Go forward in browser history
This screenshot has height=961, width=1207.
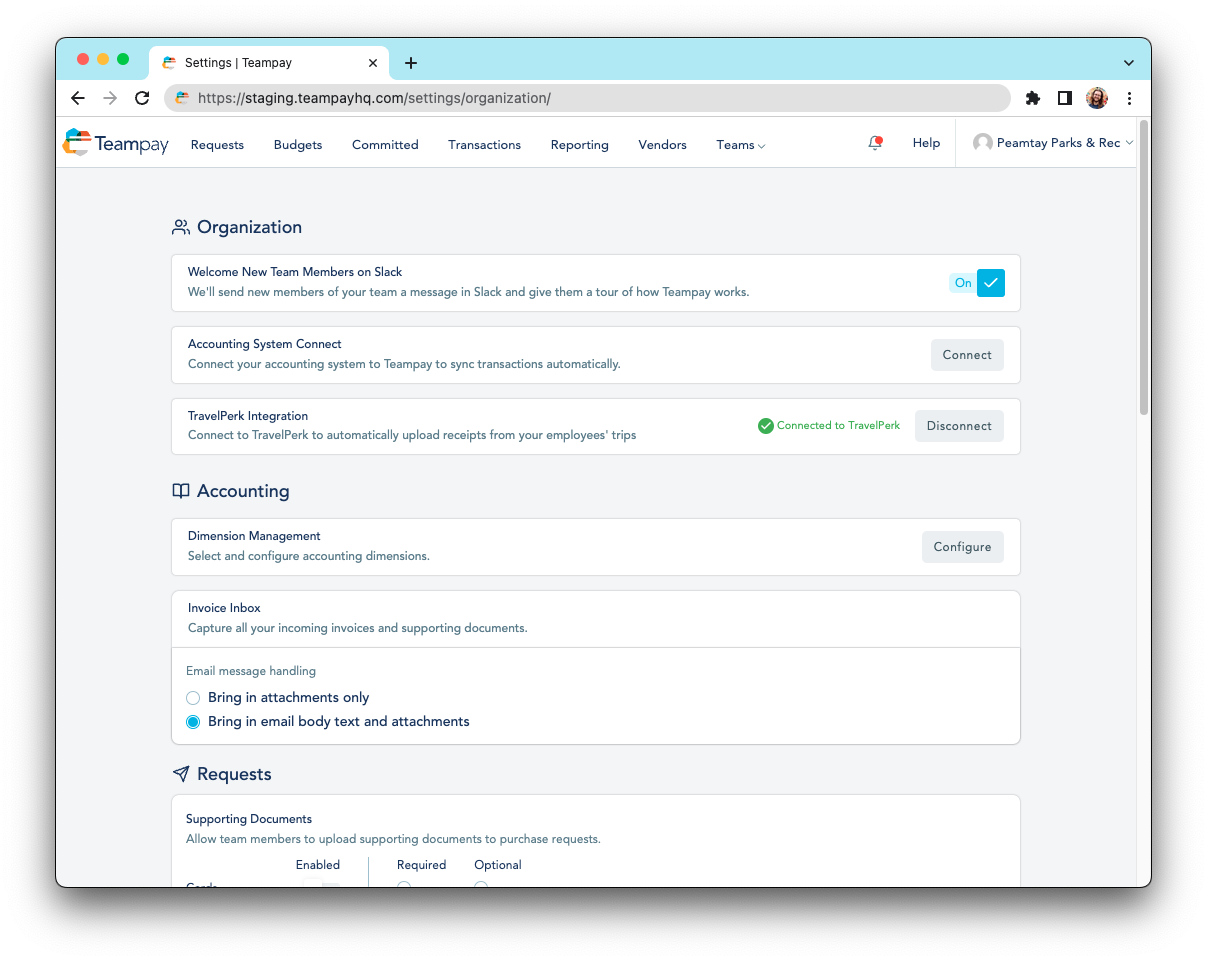coord(110,98)
